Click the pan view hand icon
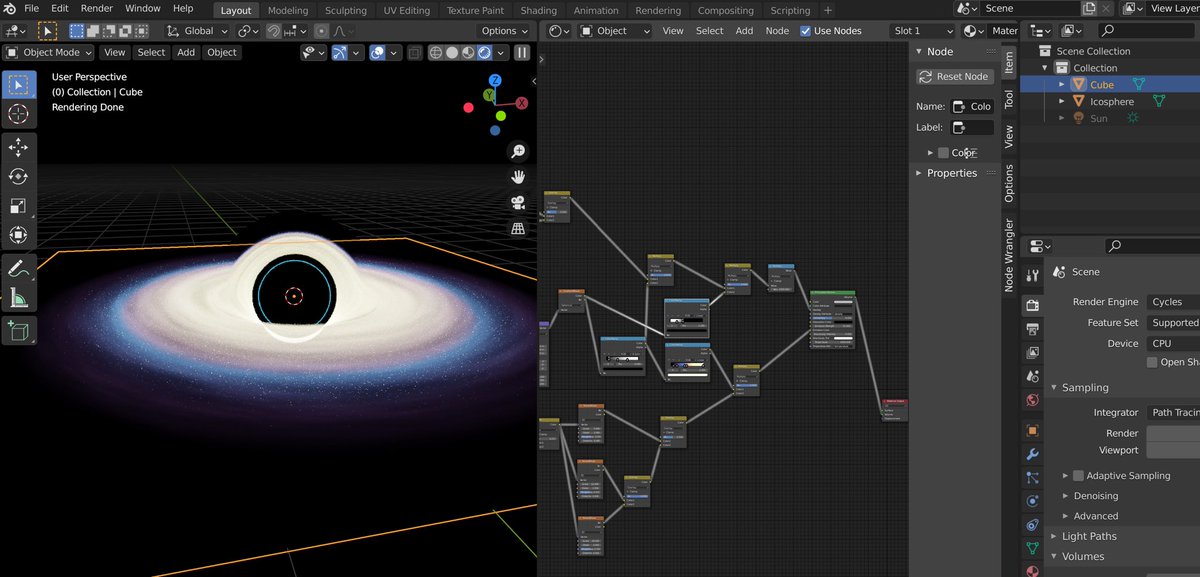 click(x=518, y=177)
